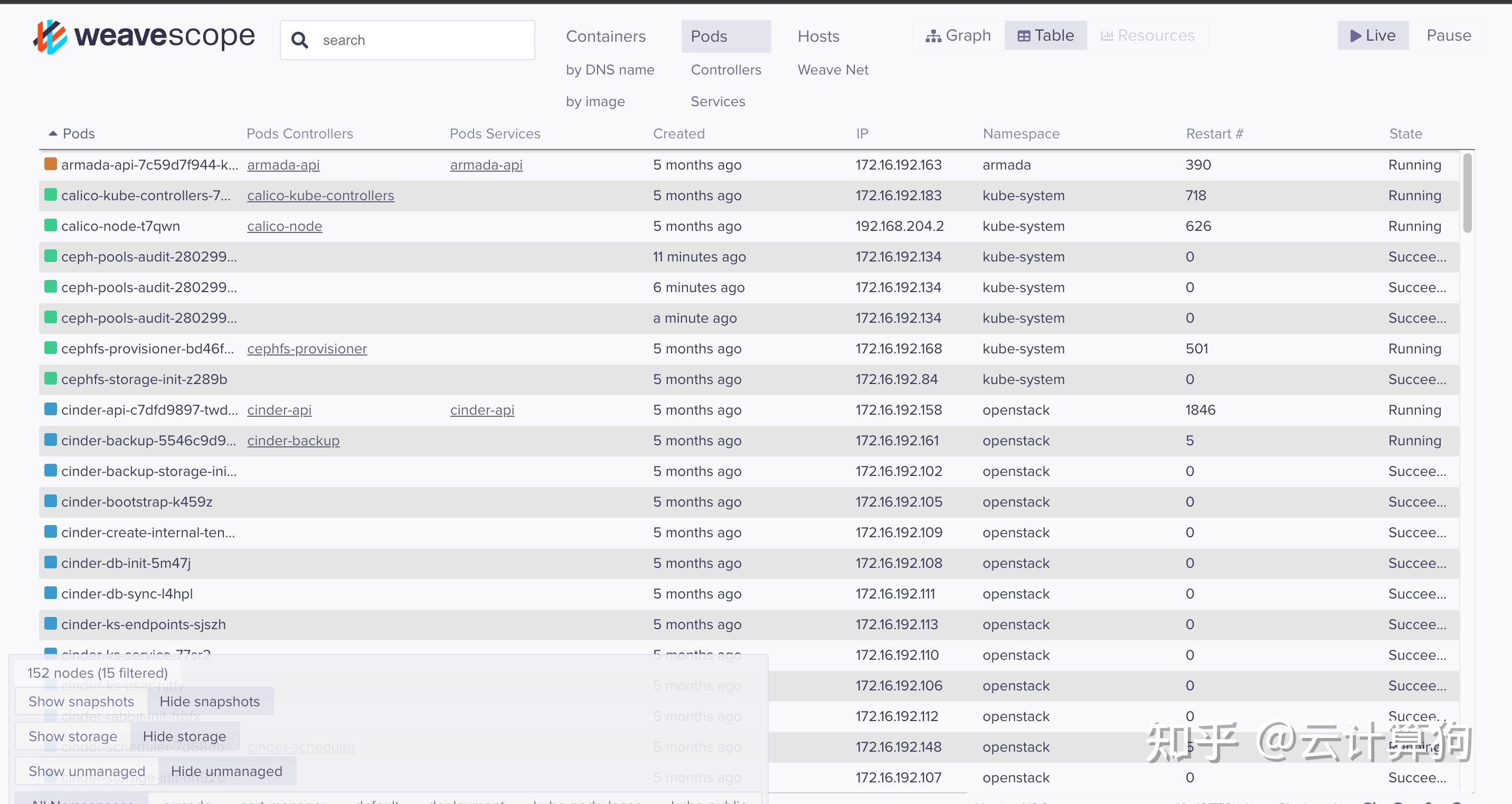Click blue cinder-db-init-5m47j pod marker

51,563
